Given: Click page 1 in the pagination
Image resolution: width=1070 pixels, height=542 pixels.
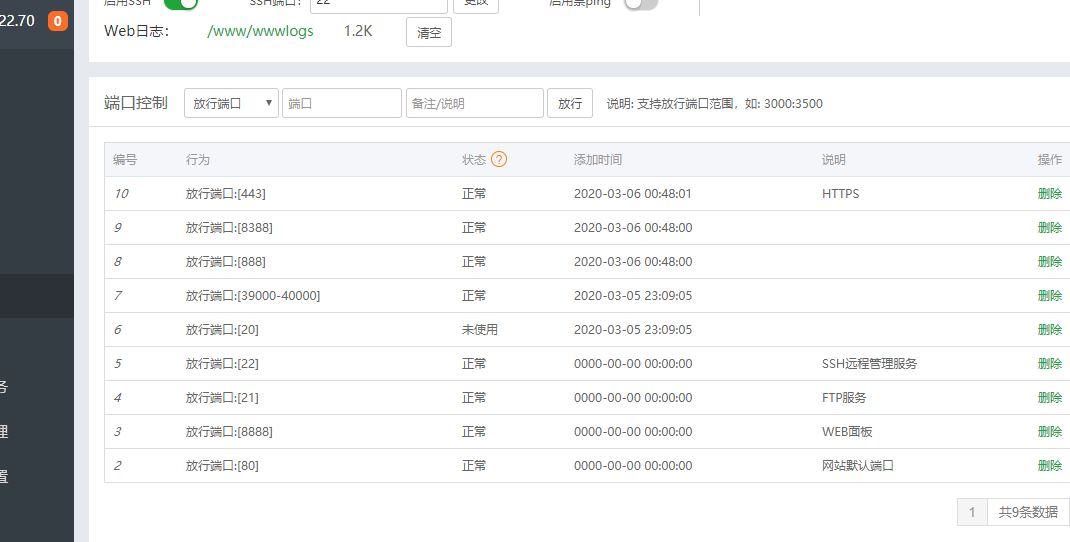Looking at the screenshot, I should click(971, 512).
